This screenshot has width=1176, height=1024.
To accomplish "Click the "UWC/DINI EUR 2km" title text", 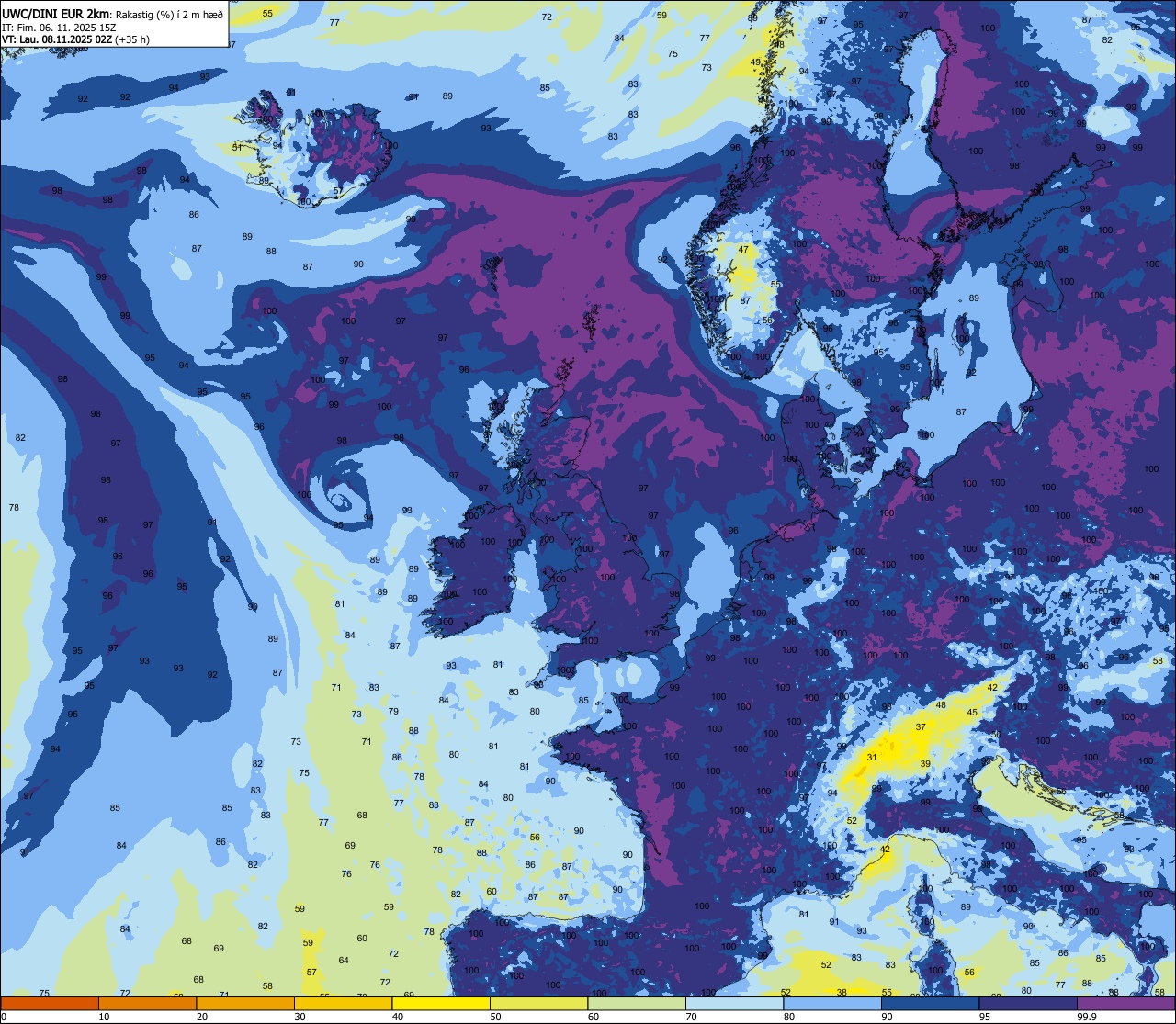I will [x=56, y=14].
